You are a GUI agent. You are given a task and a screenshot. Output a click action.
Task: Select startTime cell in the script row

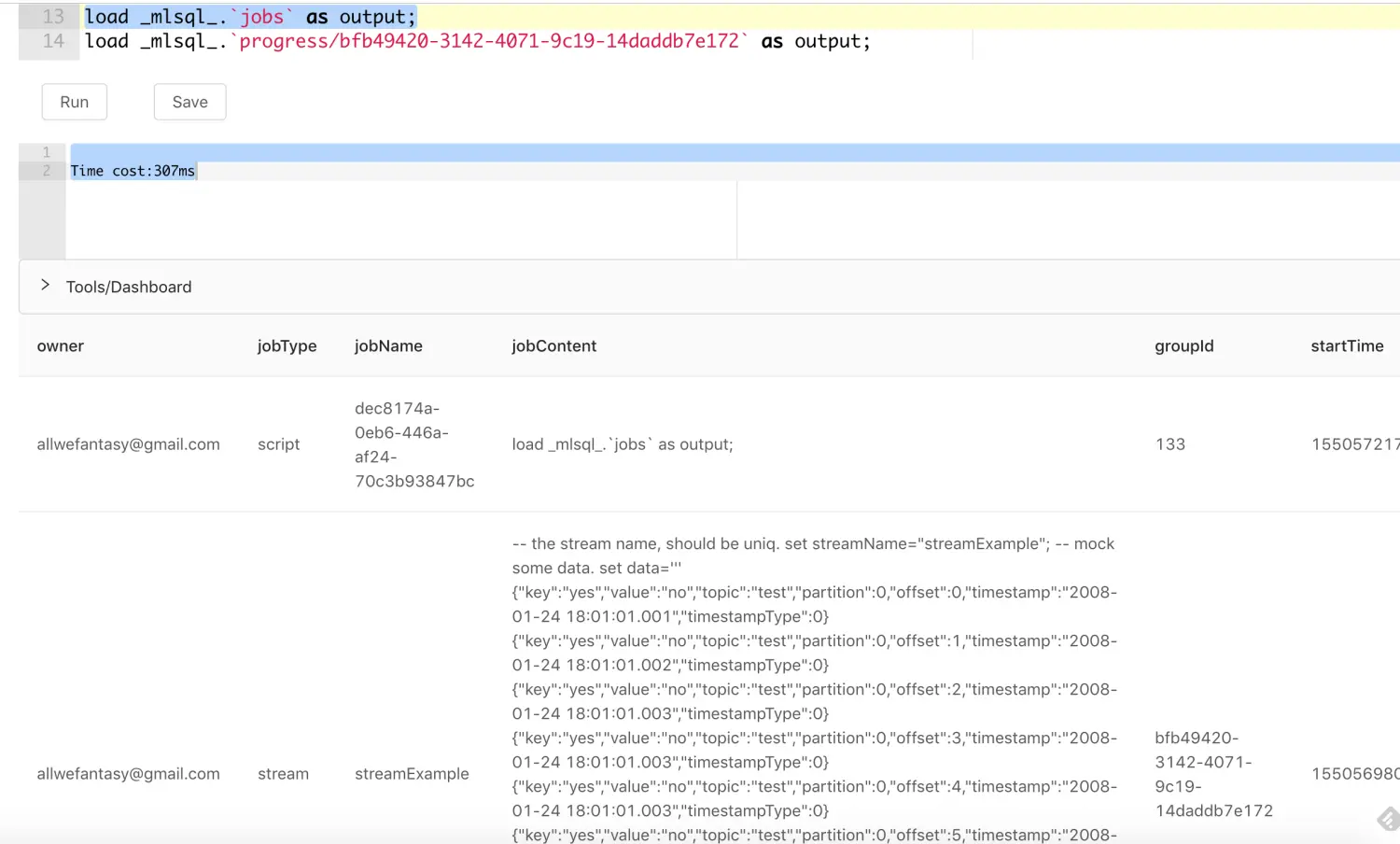(1355, 444)
